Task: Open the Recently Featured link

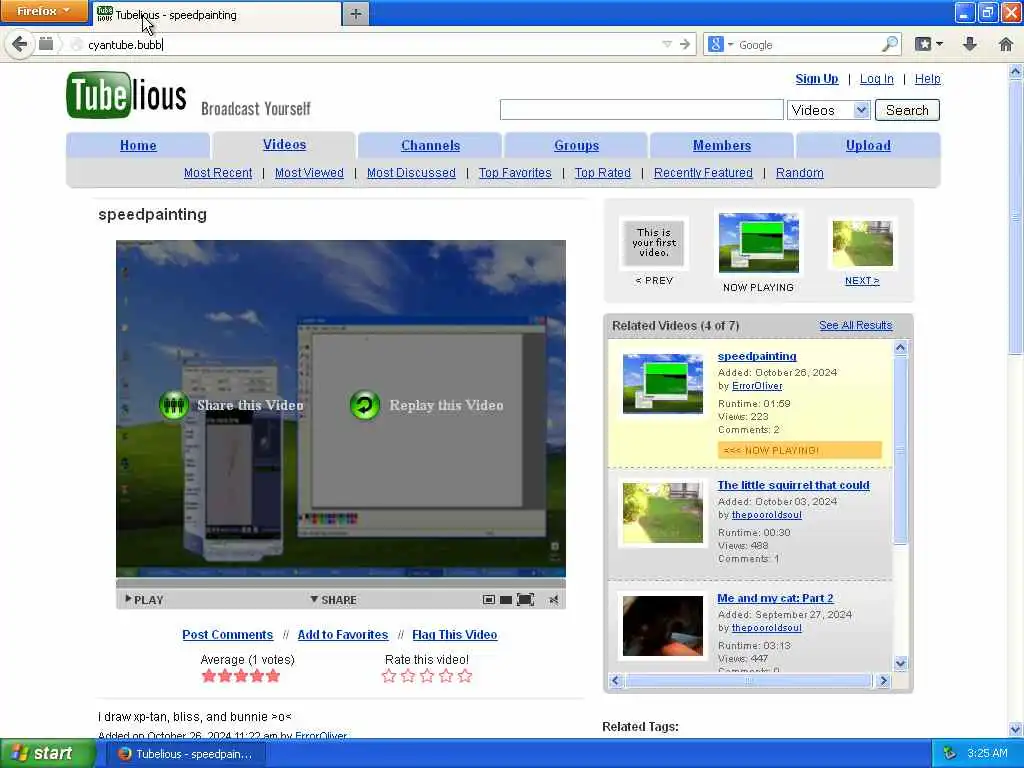Action: click(x=703, y=173)
